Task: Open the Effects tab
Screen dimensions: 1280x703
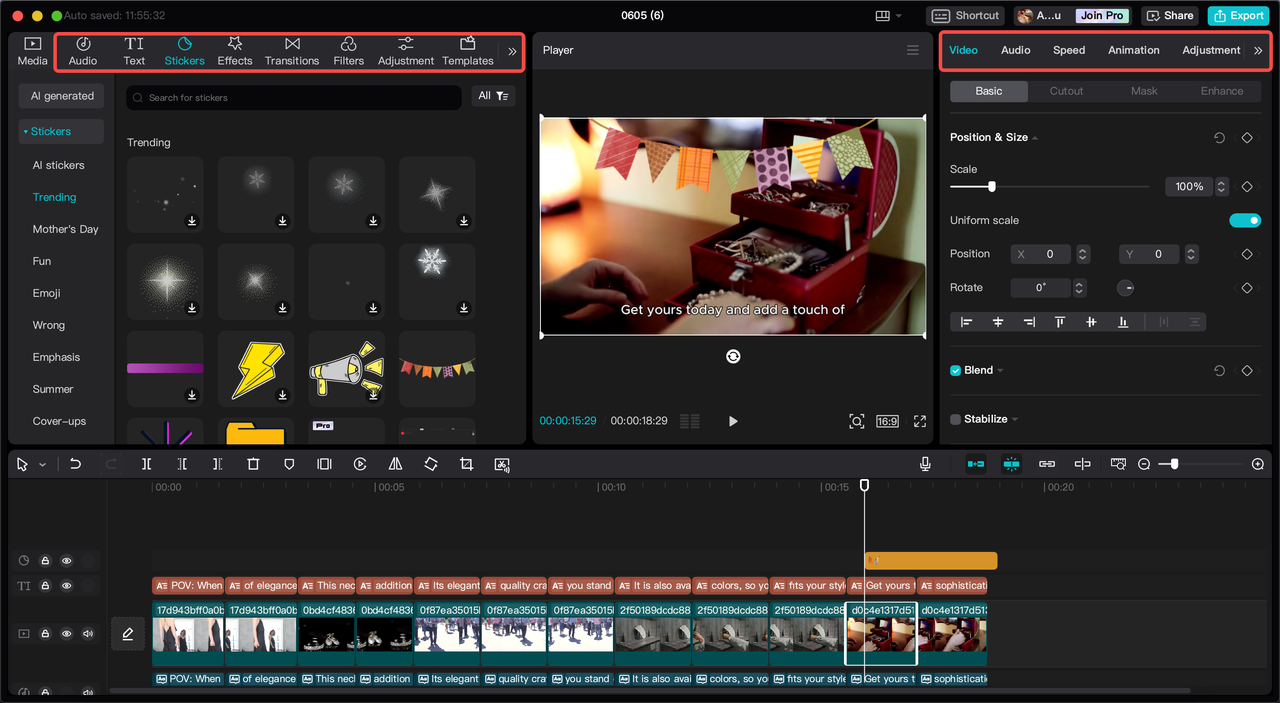Action: click(x=235, y=51)
